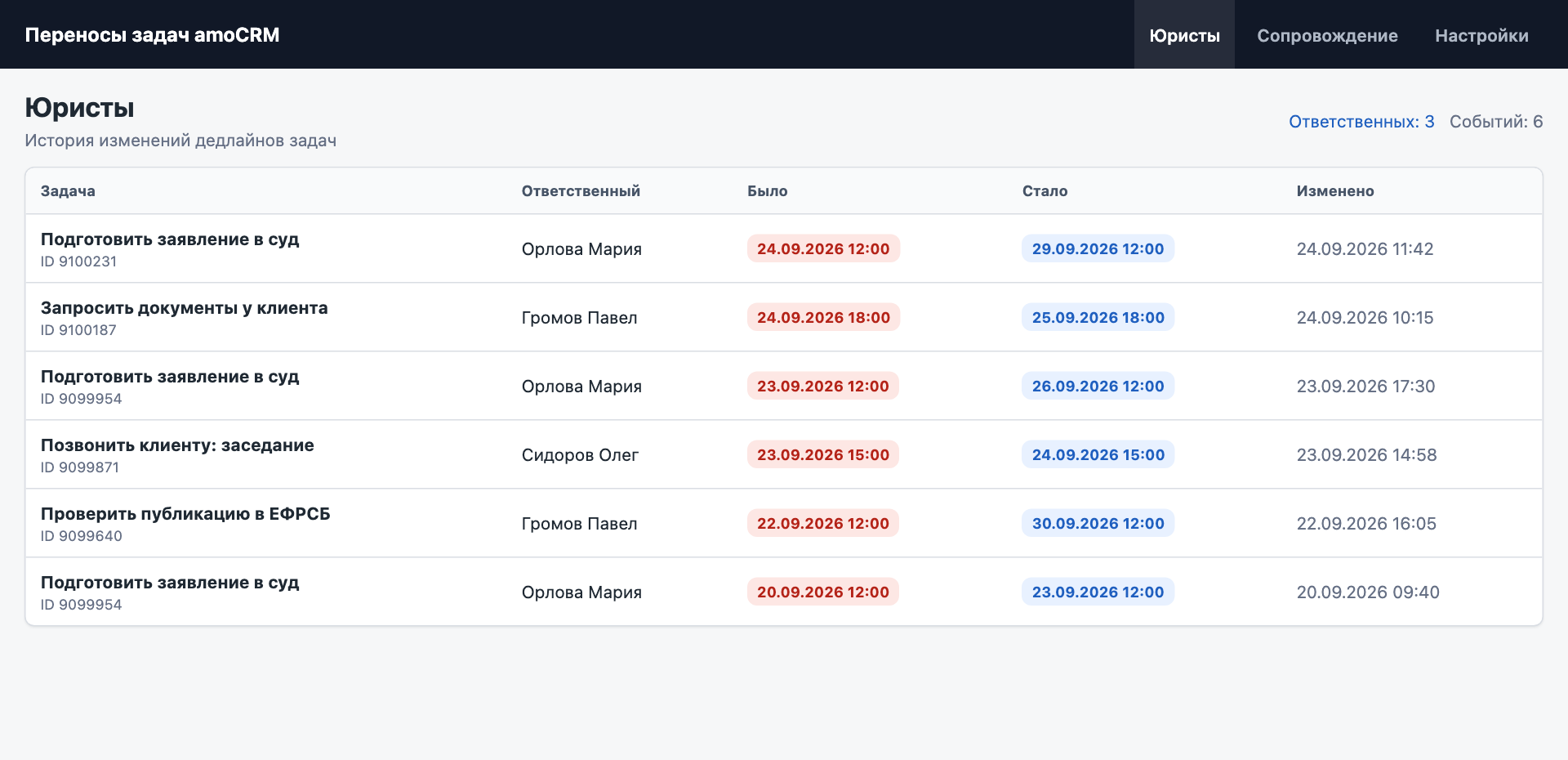
Task: Click the Ответственный column header
Action: pyautogui.click(x=581, y=191)
